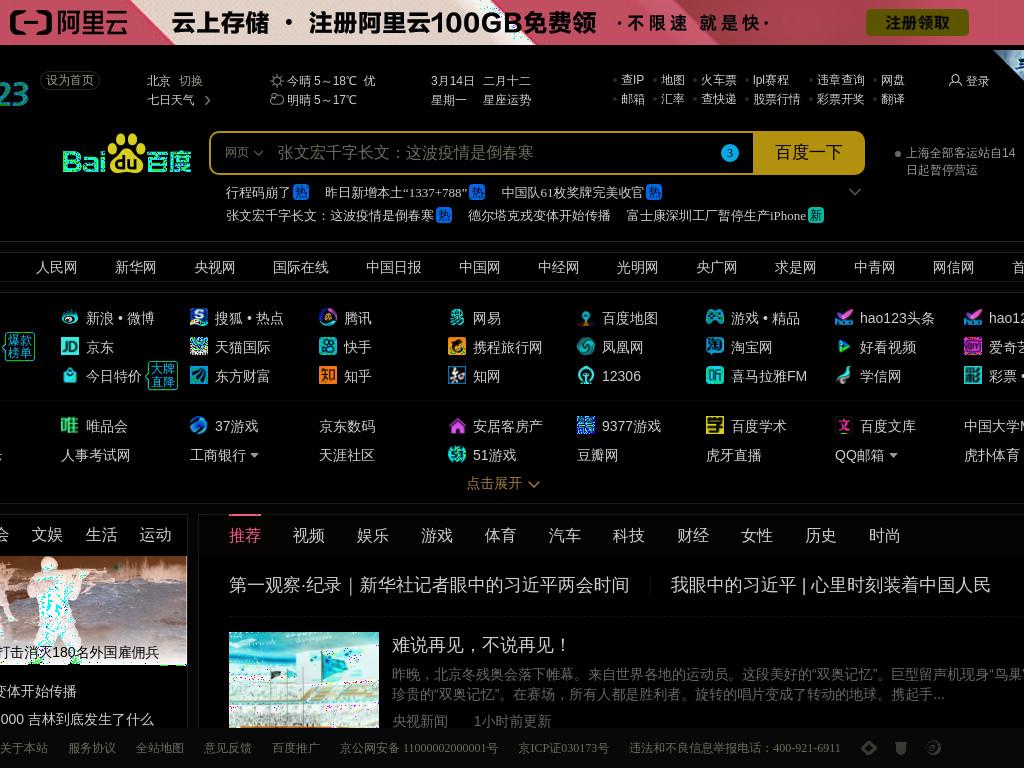Image resolution: width=1024 pixels, height=768 pixels.
Task: Open Tmall International icon
Action: point(199,346)
